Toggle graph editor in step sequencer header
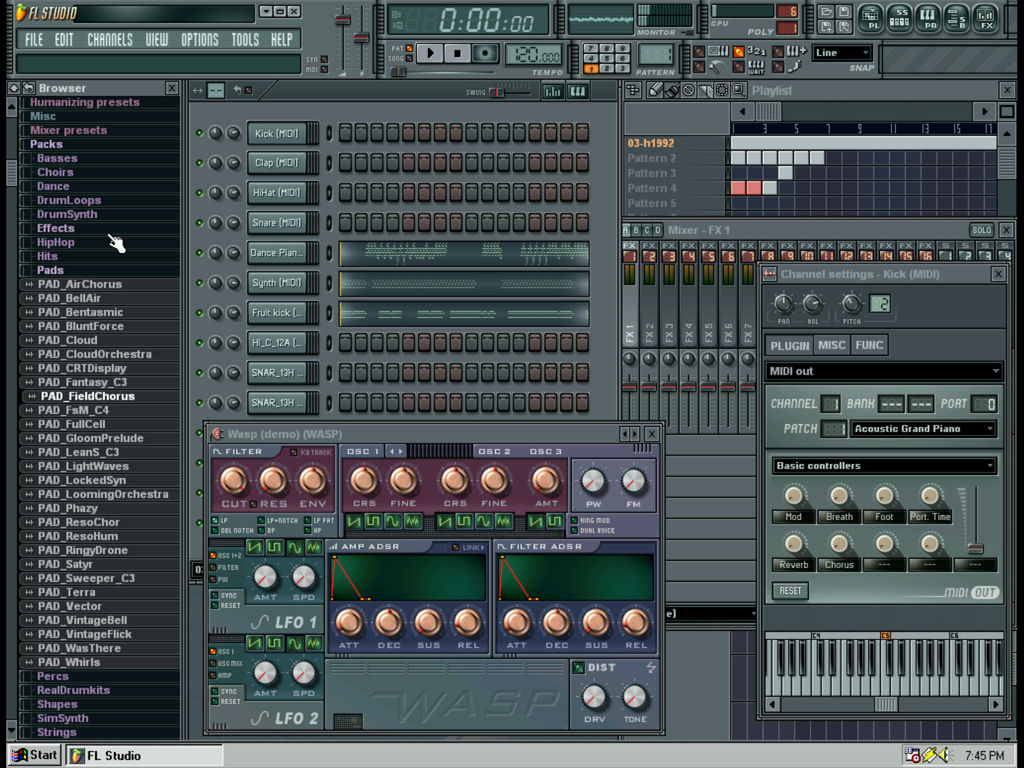 coord(552,91)
